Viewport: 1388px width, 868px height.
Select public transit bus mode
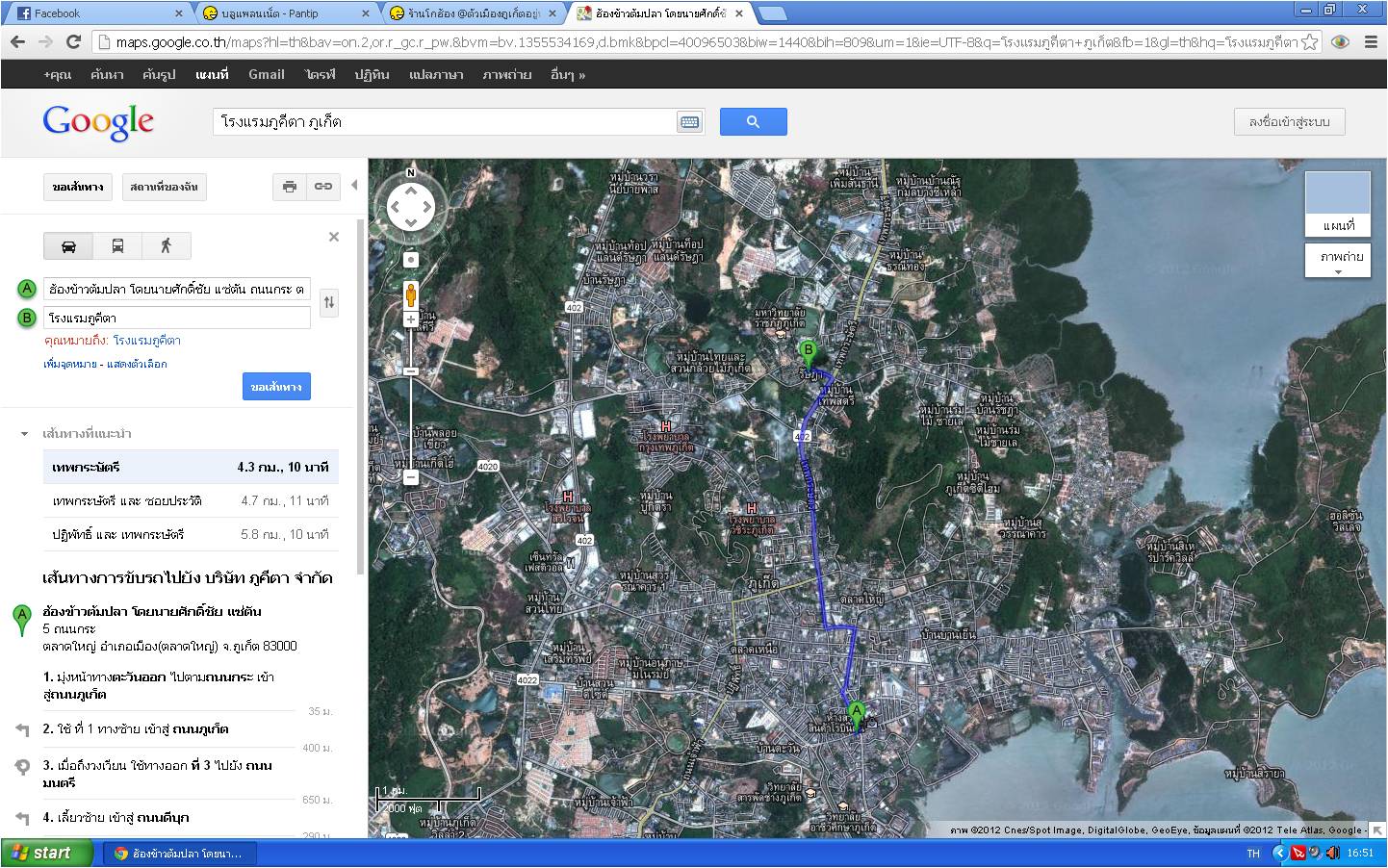pyautogui.click(x=117, y=246)
